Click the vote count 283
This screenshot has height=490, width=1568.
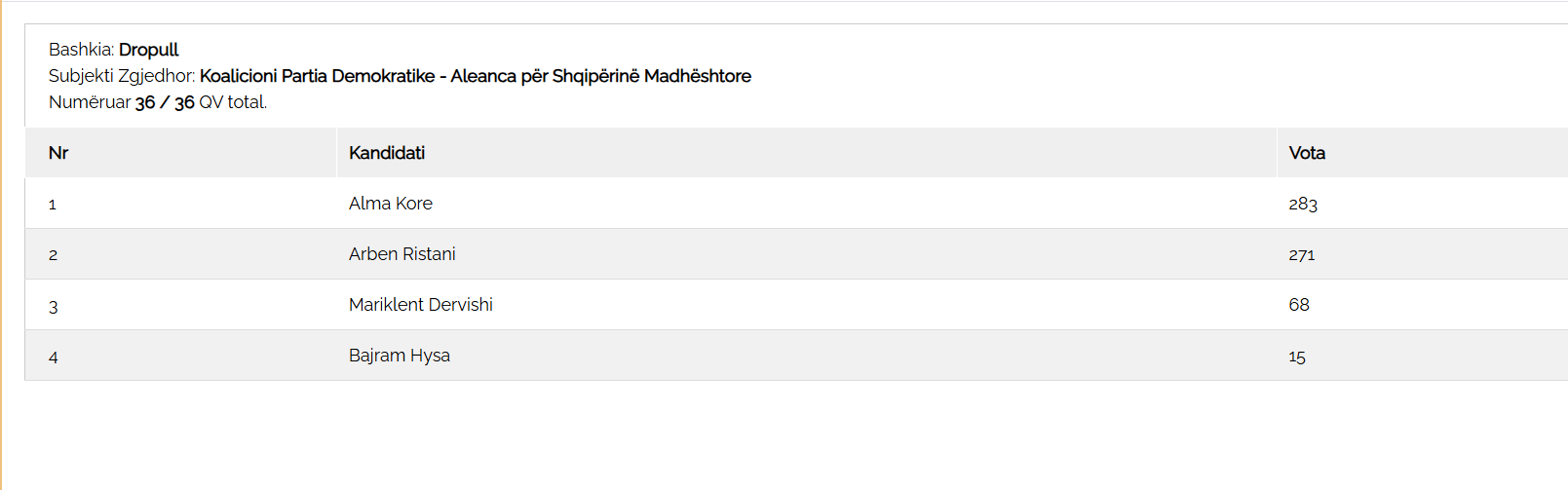click(1302, 204)
